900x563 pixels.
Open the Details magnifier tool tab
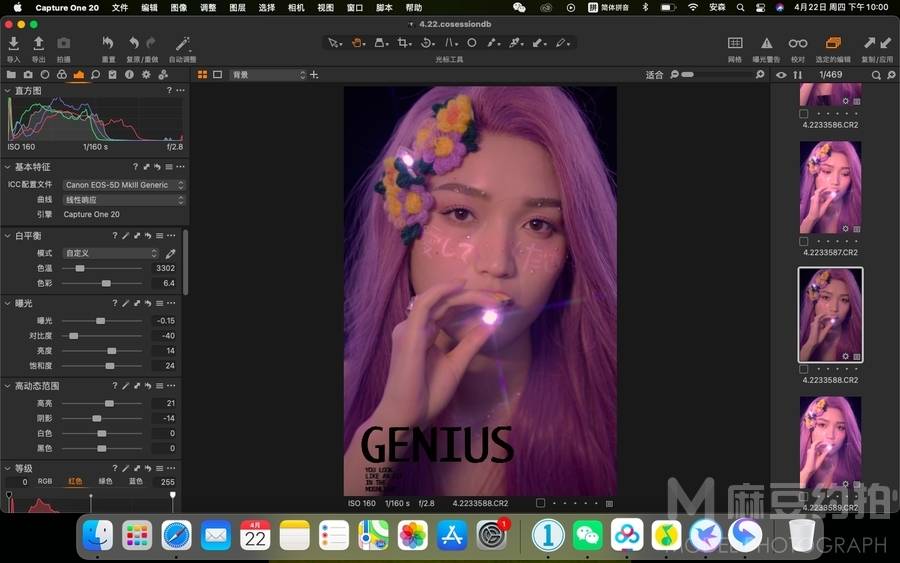pos(95,75)
